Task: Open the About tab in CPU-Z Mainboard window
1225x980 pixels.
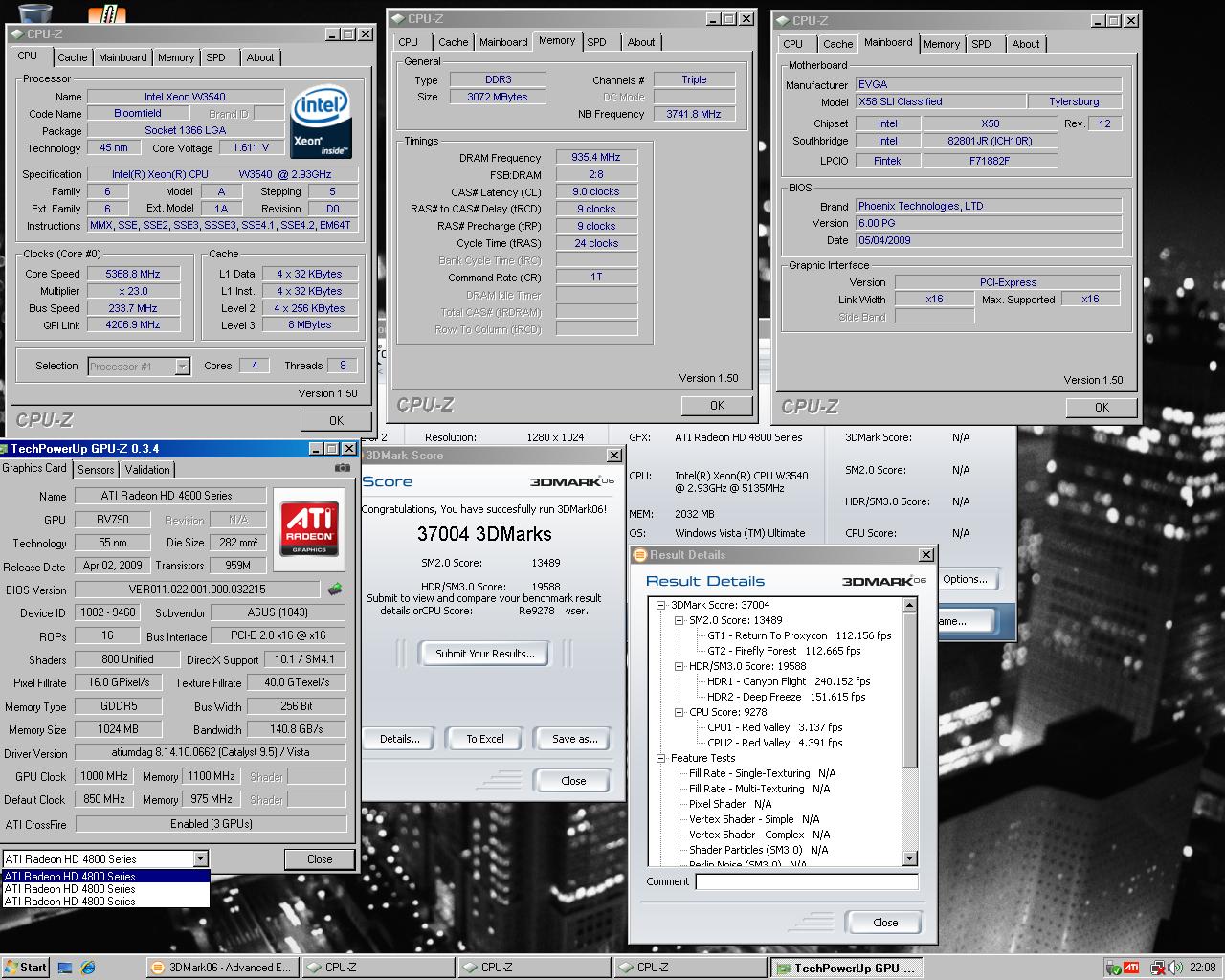Action: 1026,44
